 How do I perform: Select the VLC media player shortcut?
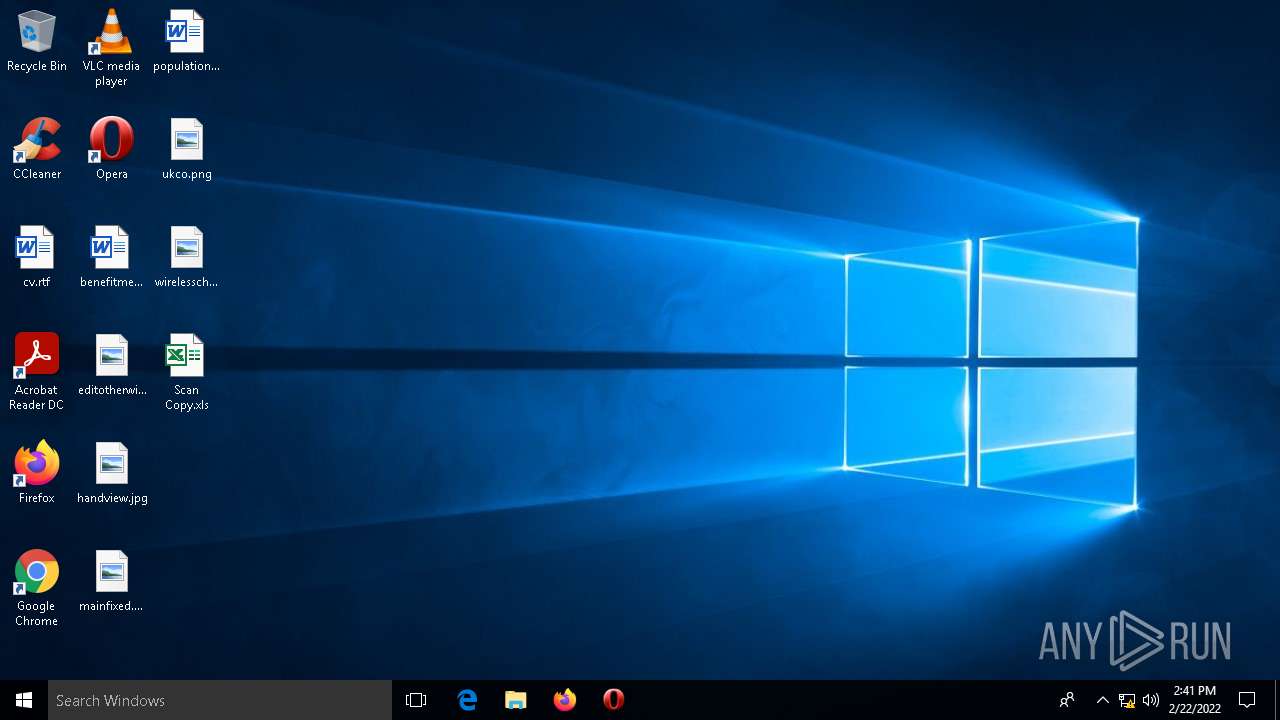111,48
